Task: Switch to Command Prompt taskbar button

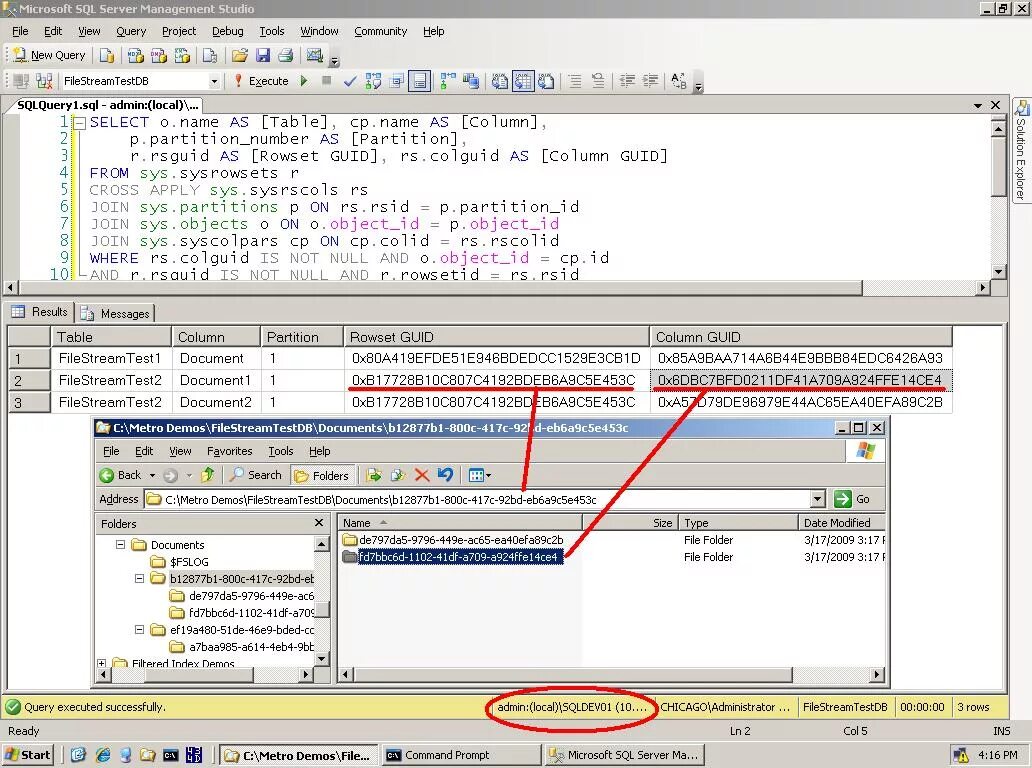Action: [x=460, y=755]
